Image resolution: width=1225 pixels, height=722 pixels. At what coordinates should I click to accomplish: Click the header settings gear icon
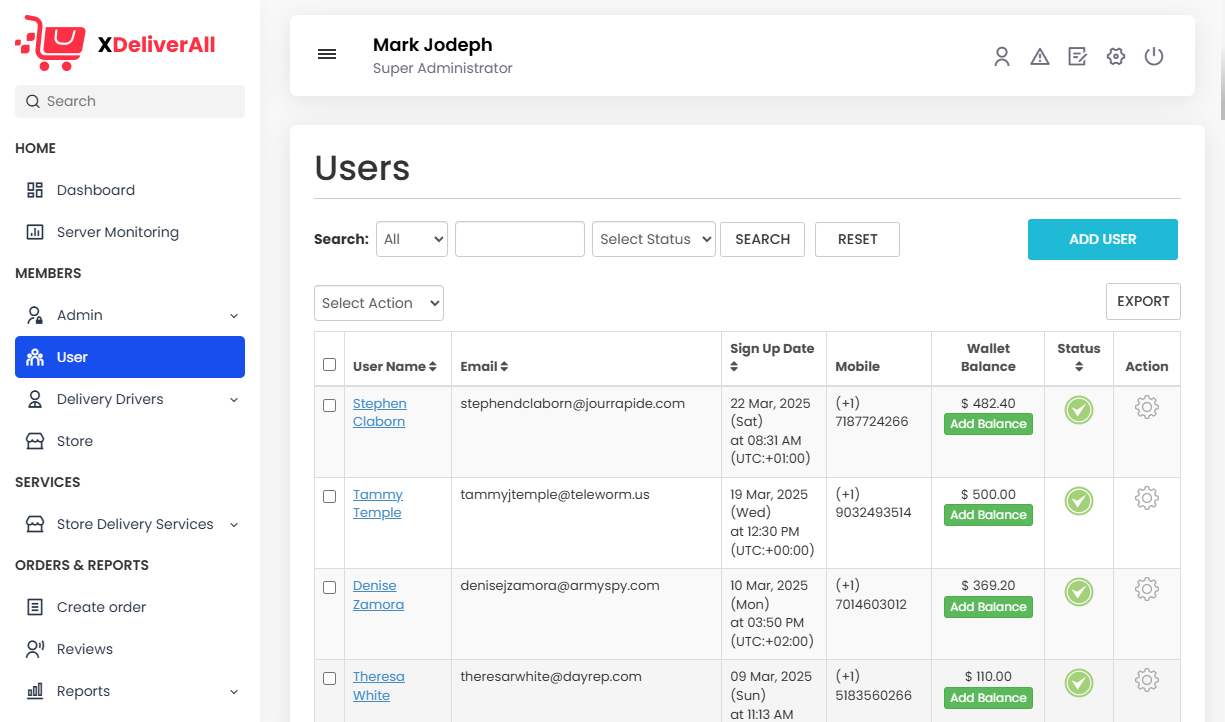1116,57
